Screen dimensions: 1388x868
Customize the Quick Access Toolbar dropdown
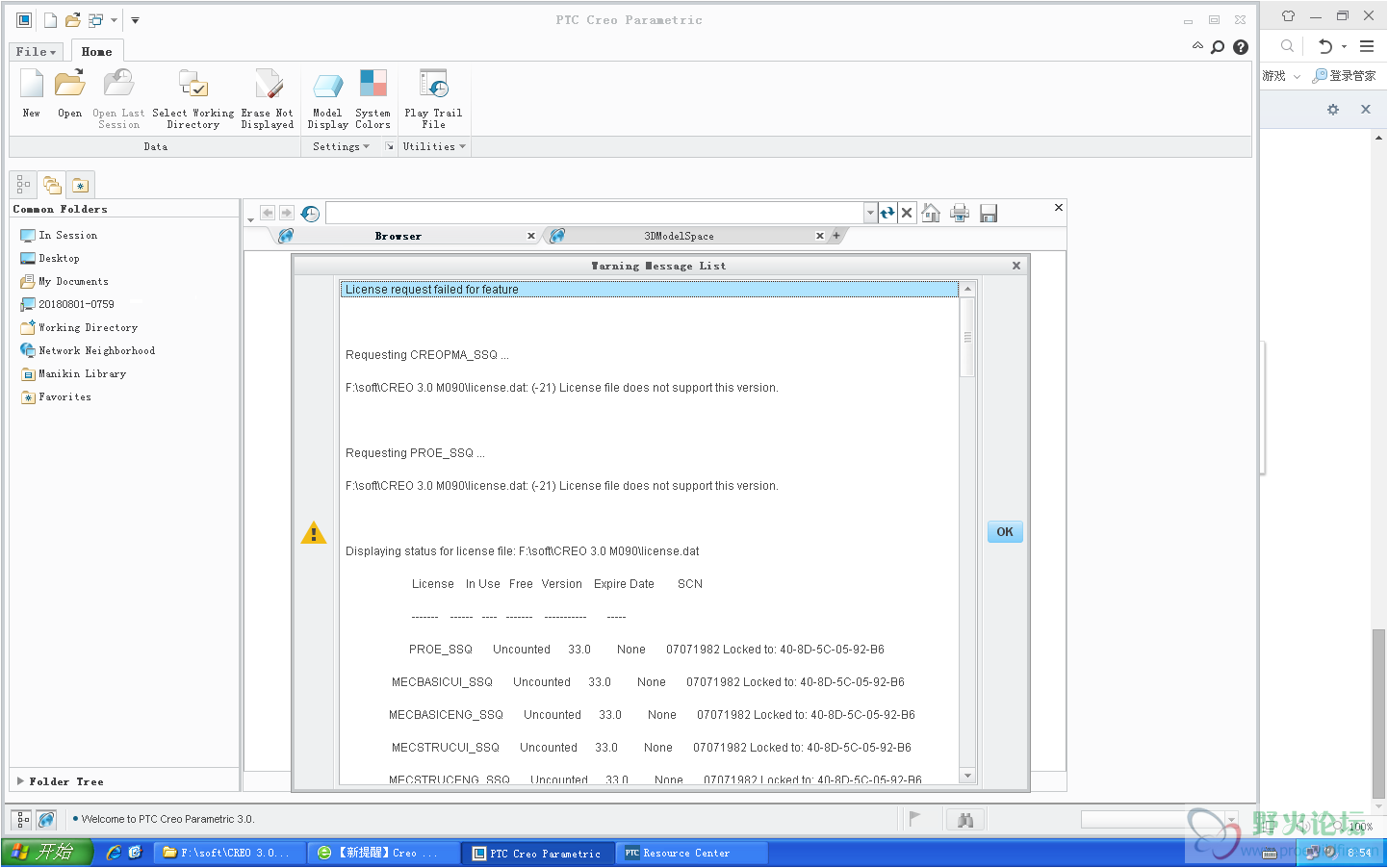(135, 19)
